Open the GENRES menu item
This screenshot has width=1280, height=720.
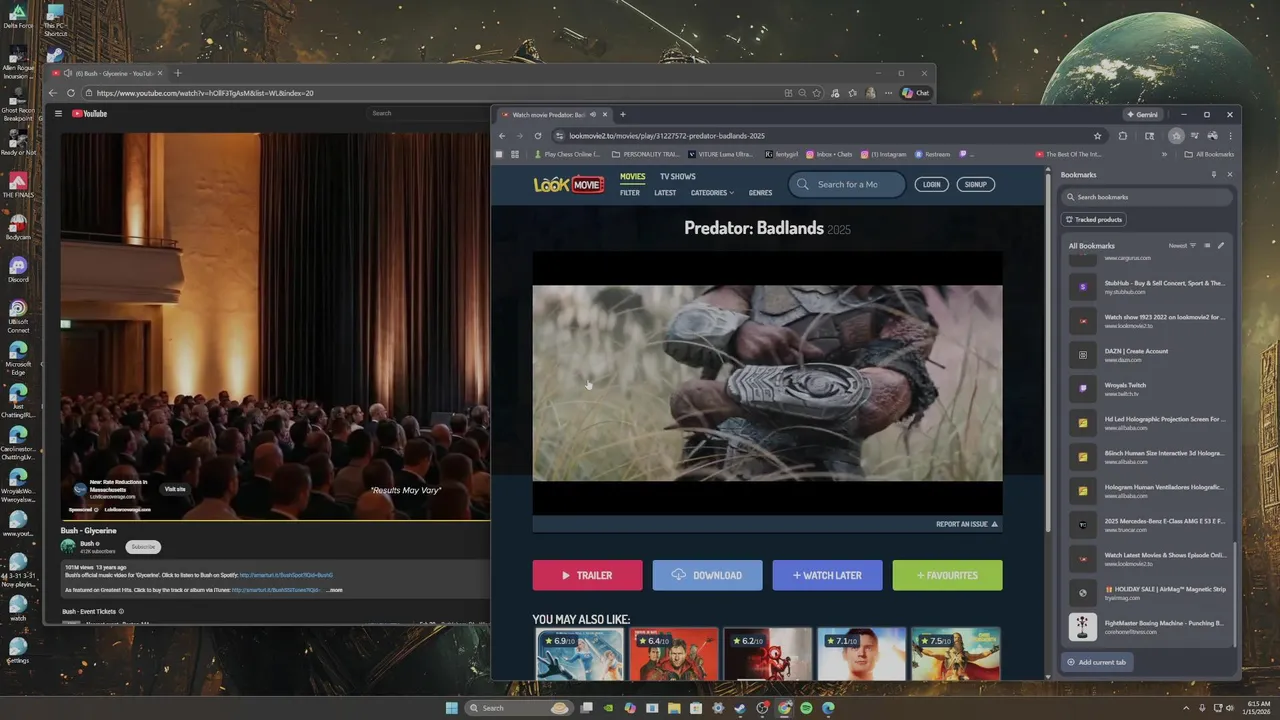[x=760, y=193]
